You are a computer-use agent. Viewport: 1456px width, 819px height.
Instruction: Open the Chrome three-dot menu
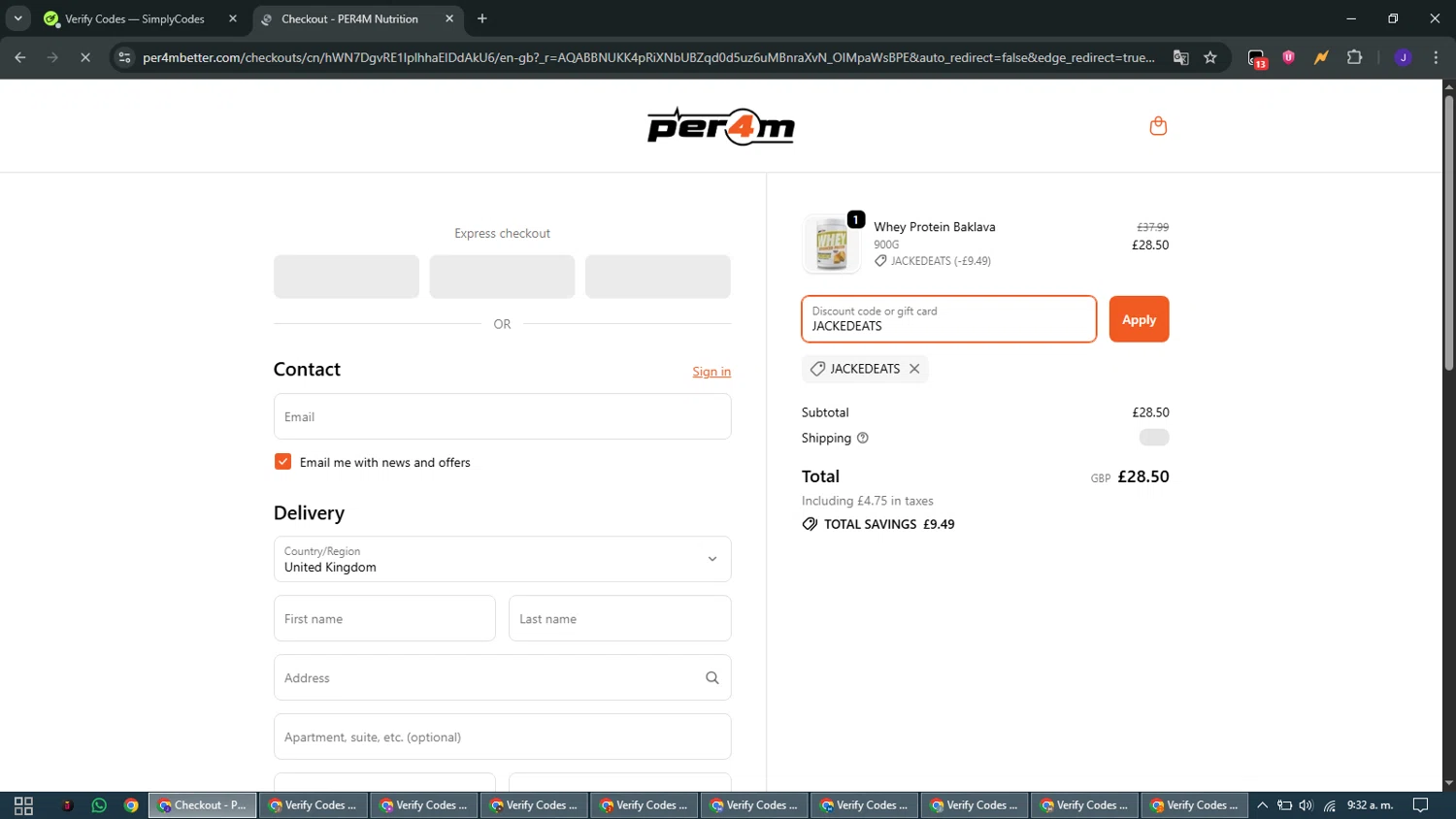pos(1436,58)
